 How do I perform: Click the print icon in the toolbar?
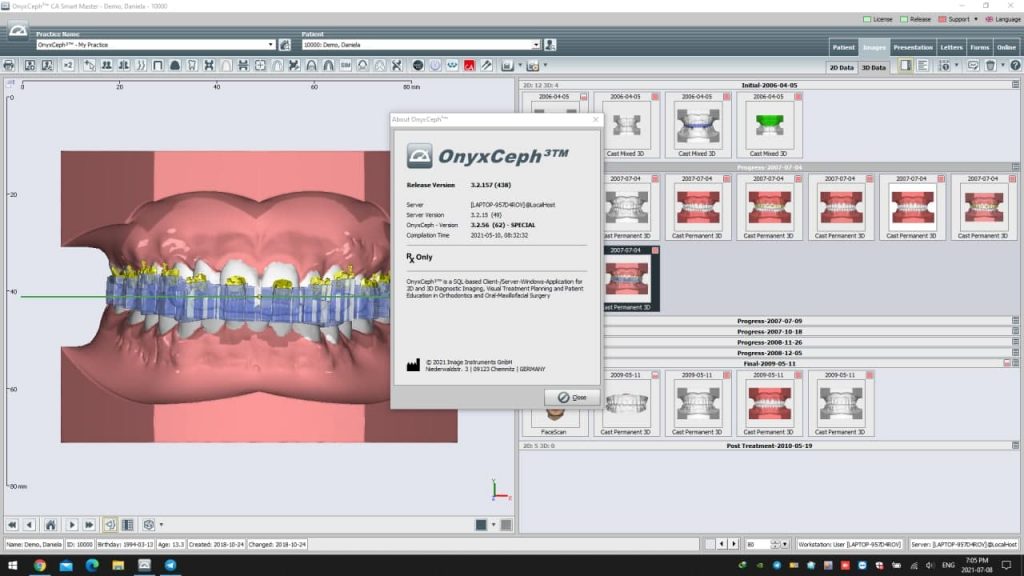(x=9, y=65)
